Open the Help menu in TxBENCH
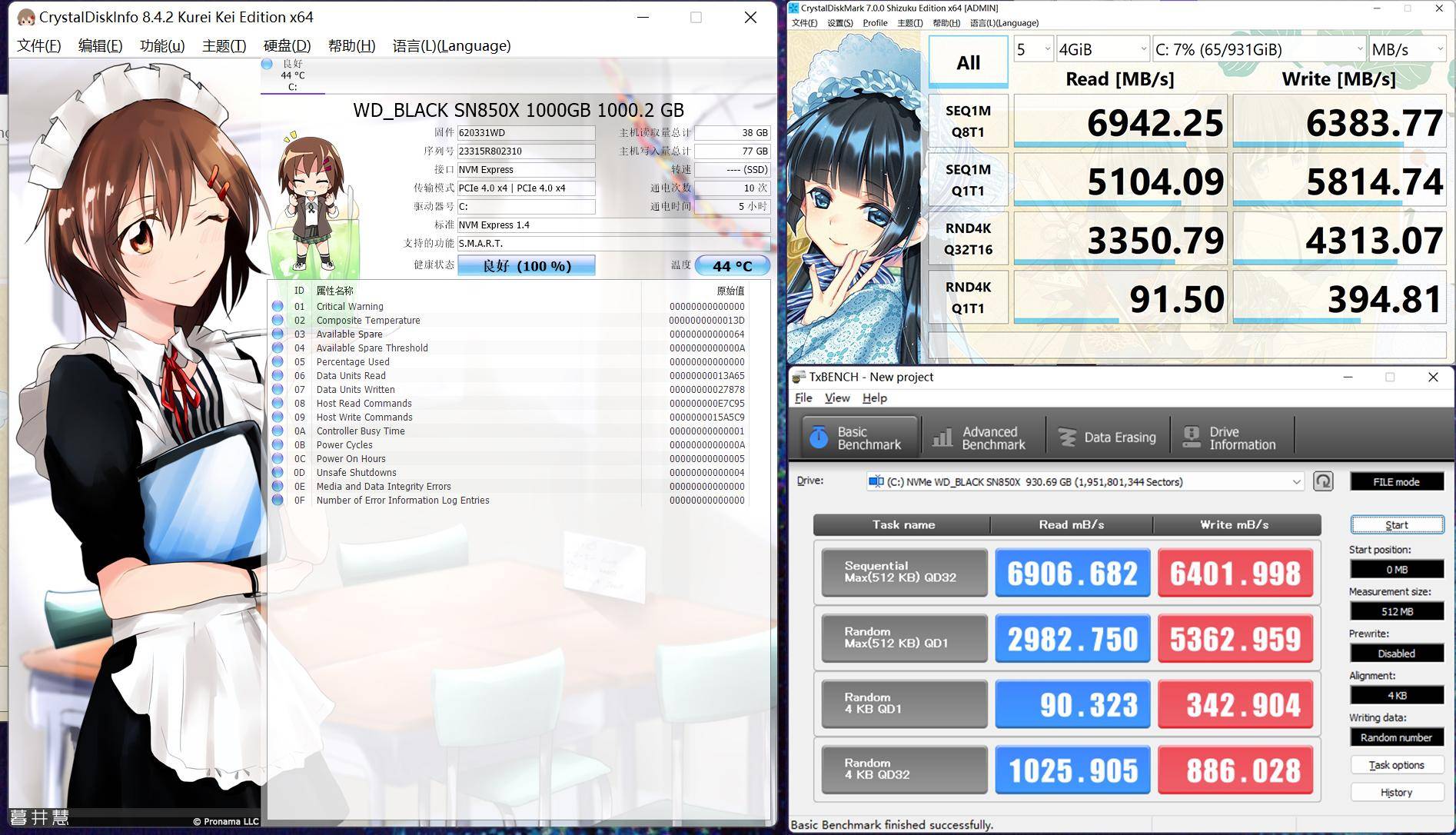 [875, 398]
